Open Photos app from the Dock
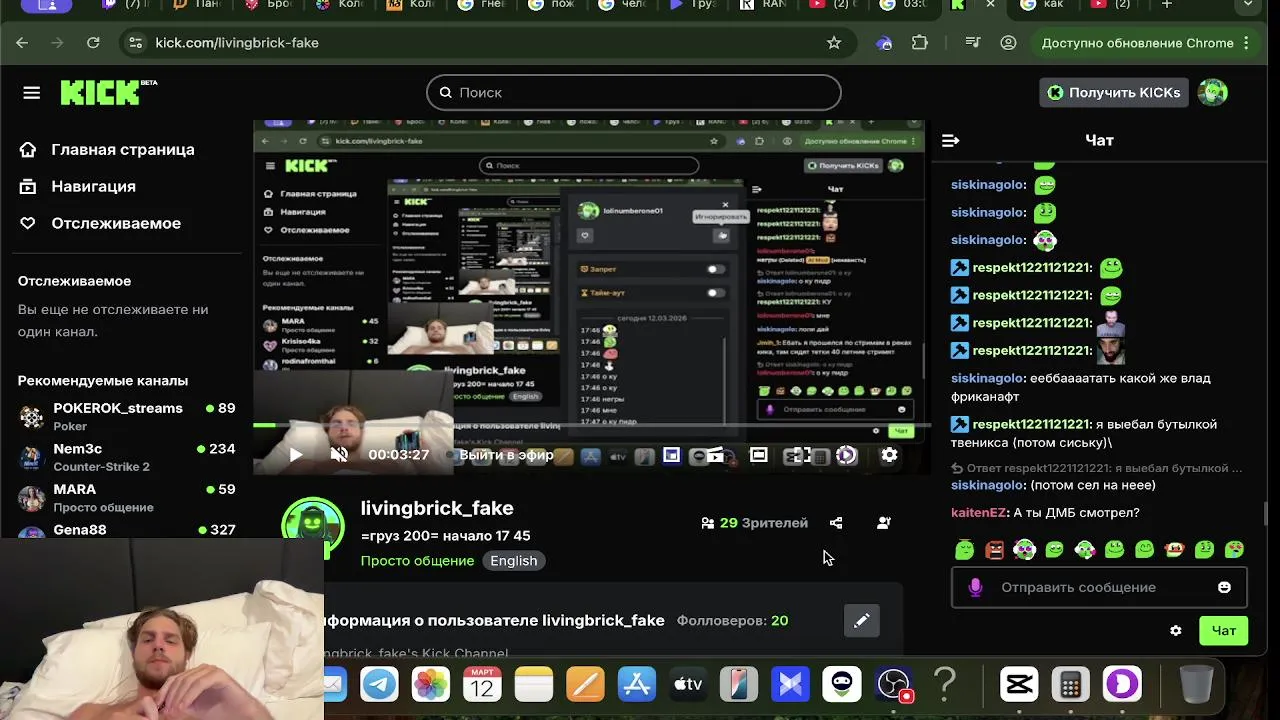 (x=431, y=685)
